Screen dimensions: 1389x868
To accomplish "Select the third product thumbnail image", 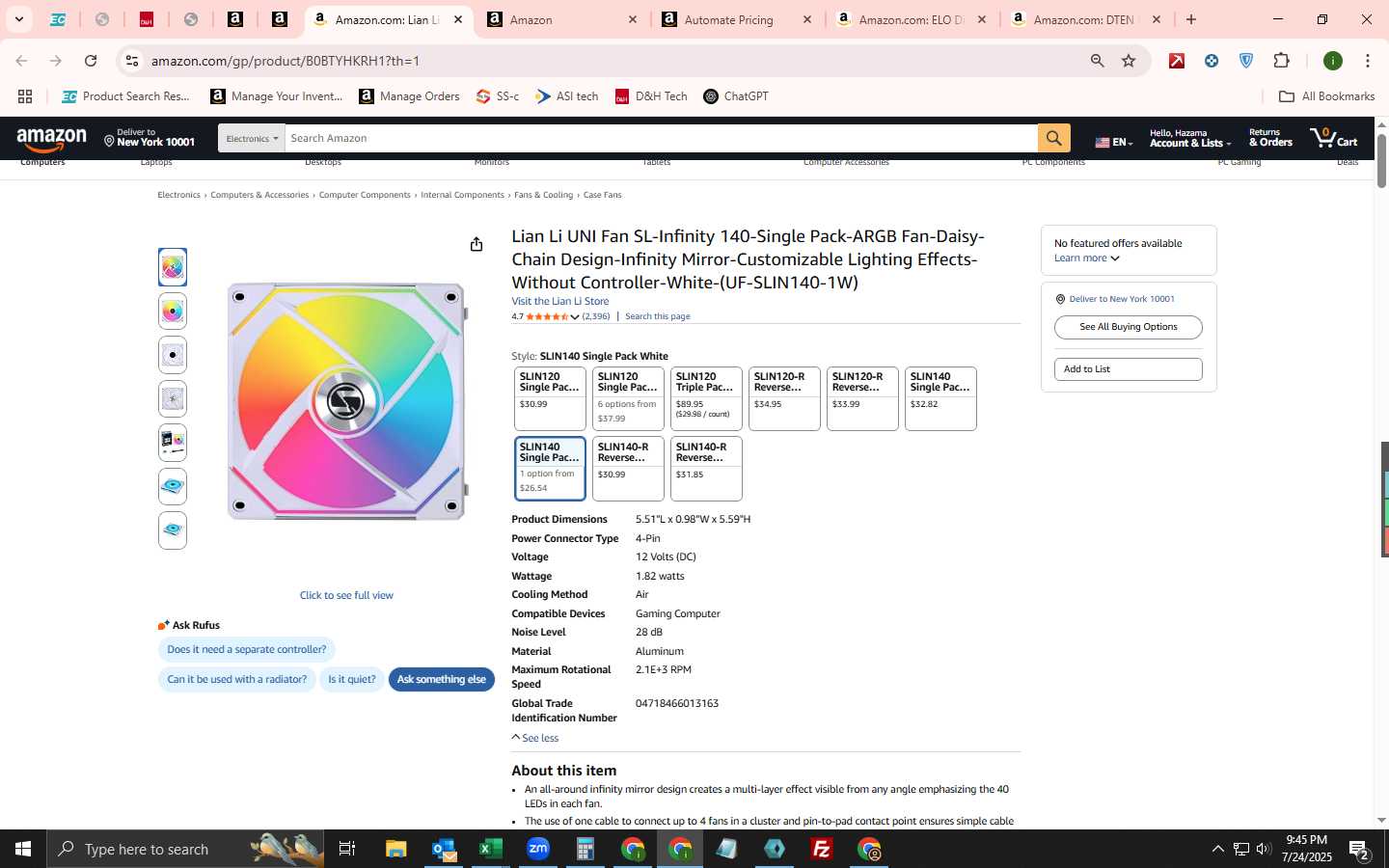I will 173,355.
